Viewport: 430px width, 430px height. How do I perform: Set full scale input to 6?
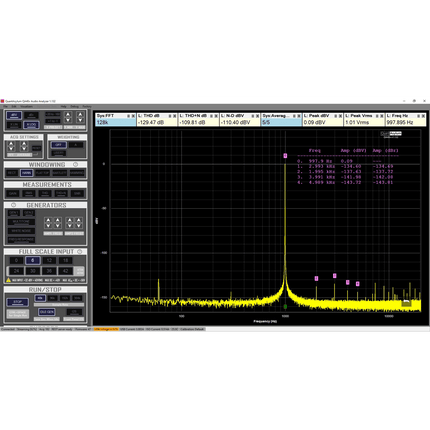pyautogui.click(x=33, y=260)
